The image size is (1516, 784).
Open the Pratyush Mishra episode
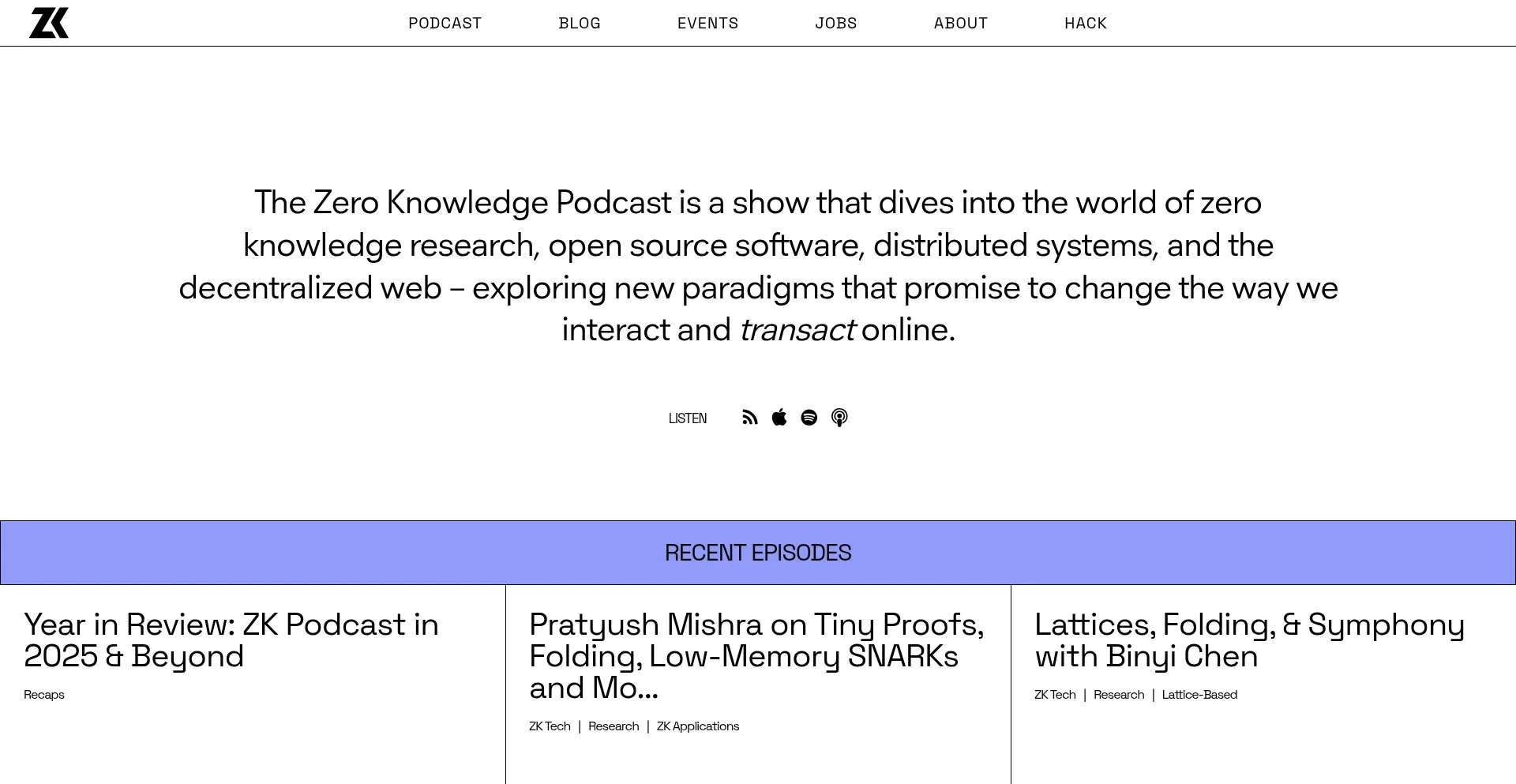[756, 655]
